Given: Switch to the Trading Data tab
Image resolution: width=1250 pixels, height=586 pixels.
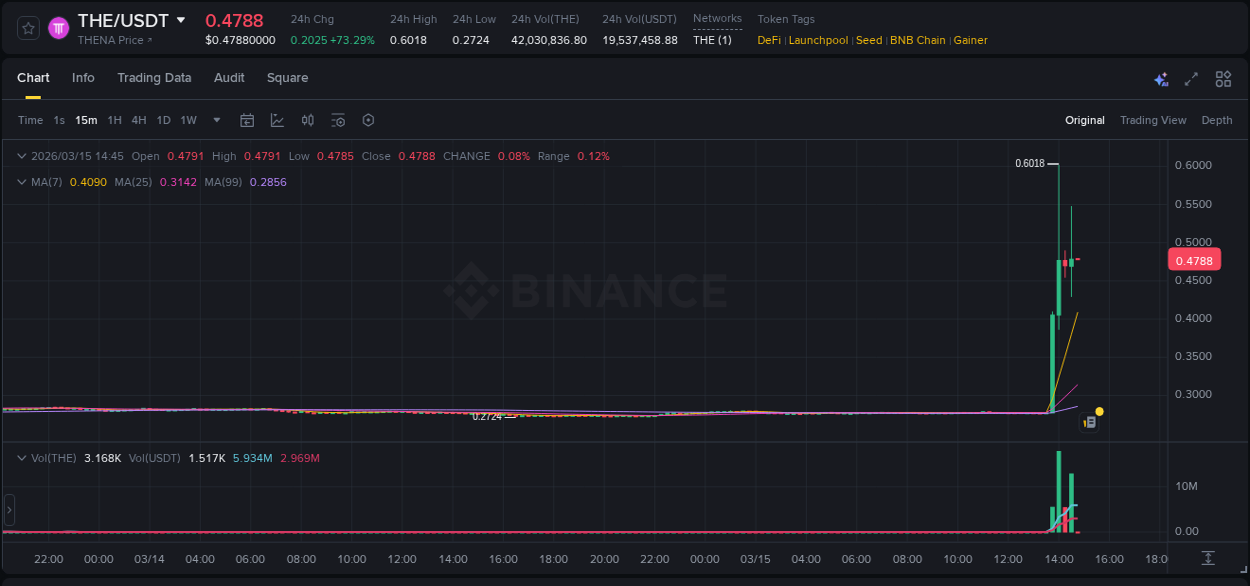Looking at the screenshot, I should [154, 77].
